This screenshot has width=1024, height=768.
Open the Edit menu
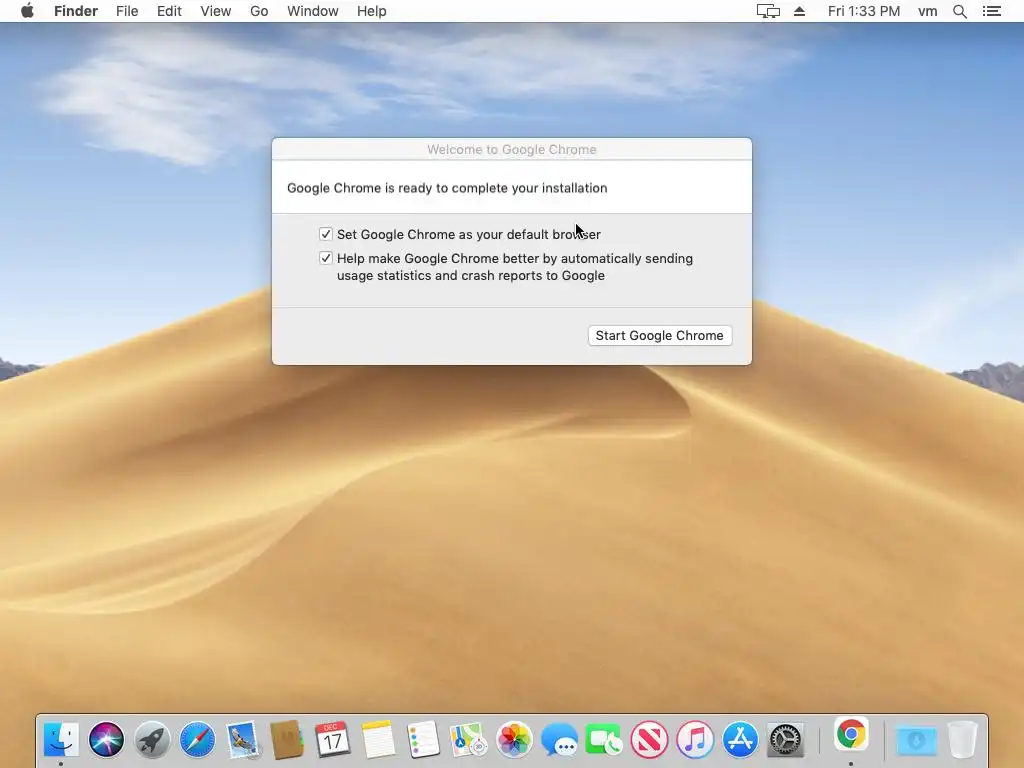tap(169, 11)
